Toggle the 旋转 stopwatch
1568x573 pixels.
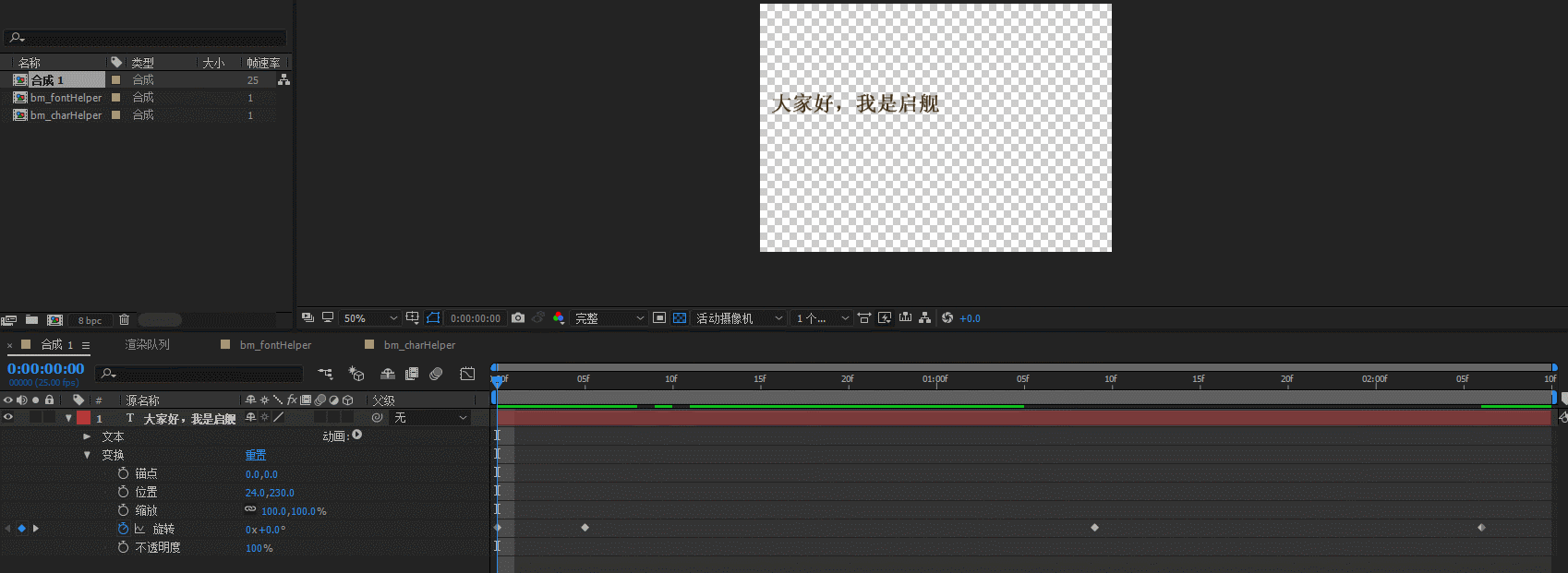click(x=123, y=529)
